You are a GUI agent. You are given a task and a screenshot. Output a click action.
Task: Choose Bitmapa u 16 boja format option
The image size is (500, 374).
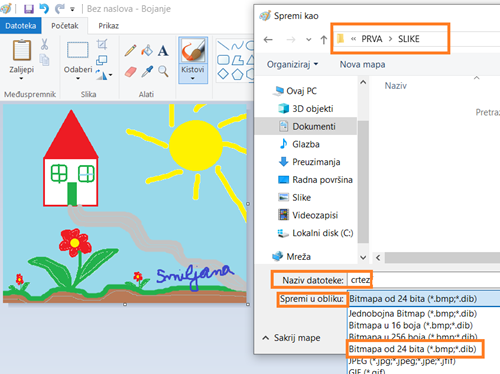[x=411, y=325]
